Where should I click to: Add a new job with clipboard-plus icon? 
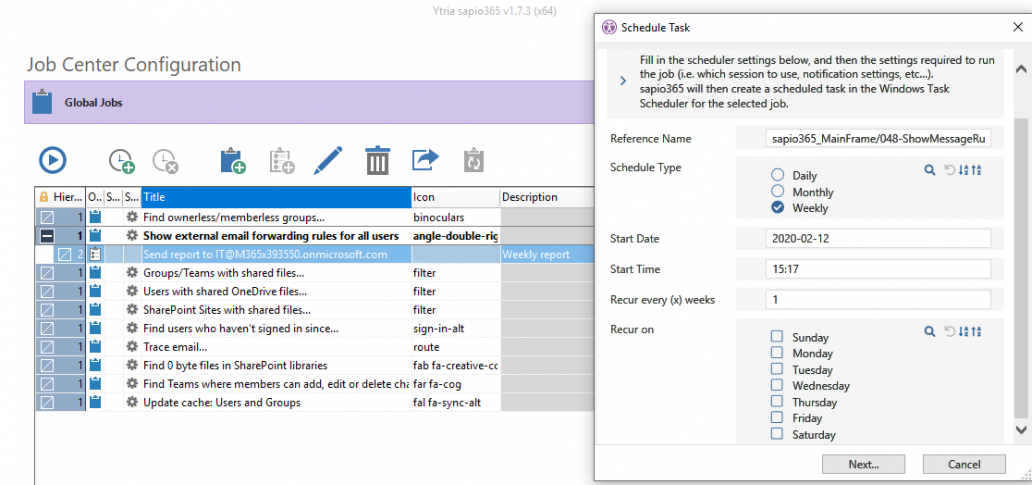pos(233,161)
